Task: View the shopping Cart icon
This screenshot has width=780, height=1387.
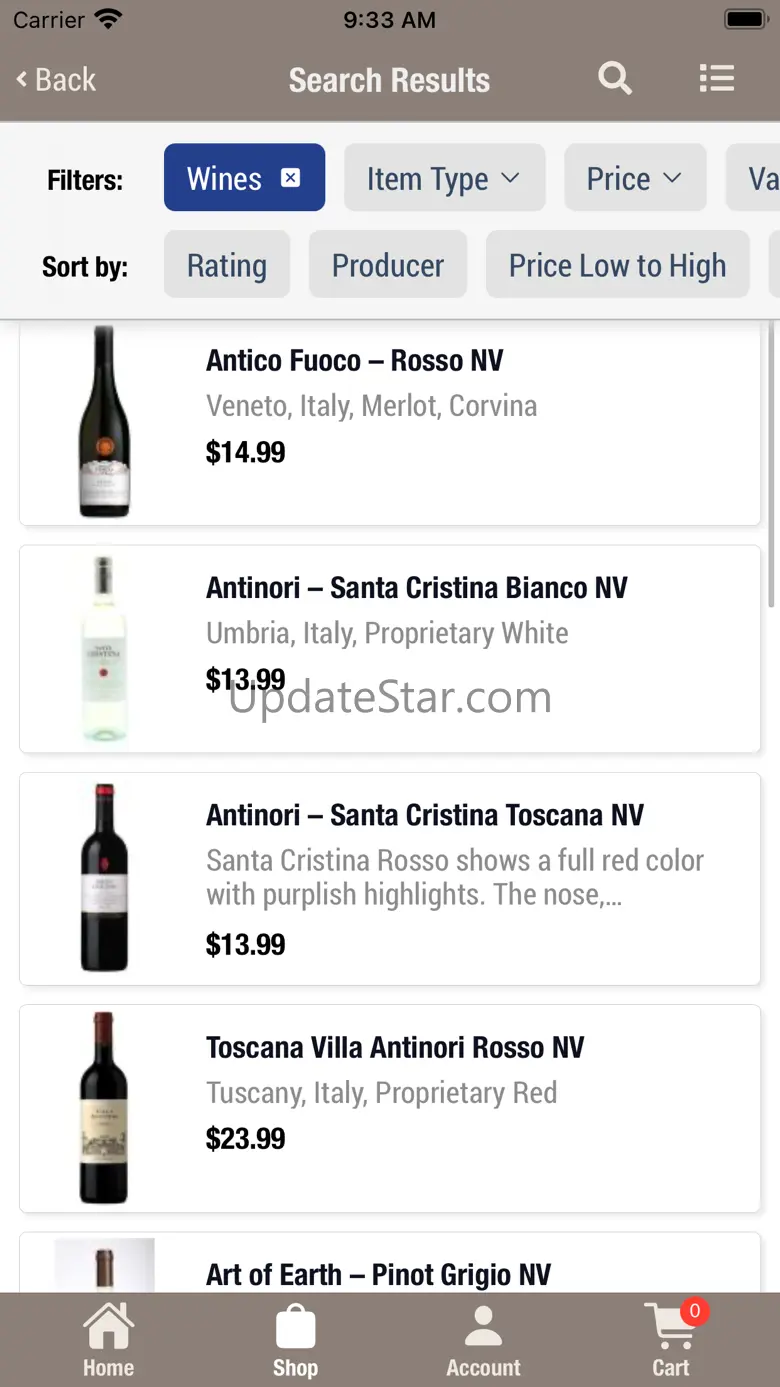Action: click(672, 1340)
